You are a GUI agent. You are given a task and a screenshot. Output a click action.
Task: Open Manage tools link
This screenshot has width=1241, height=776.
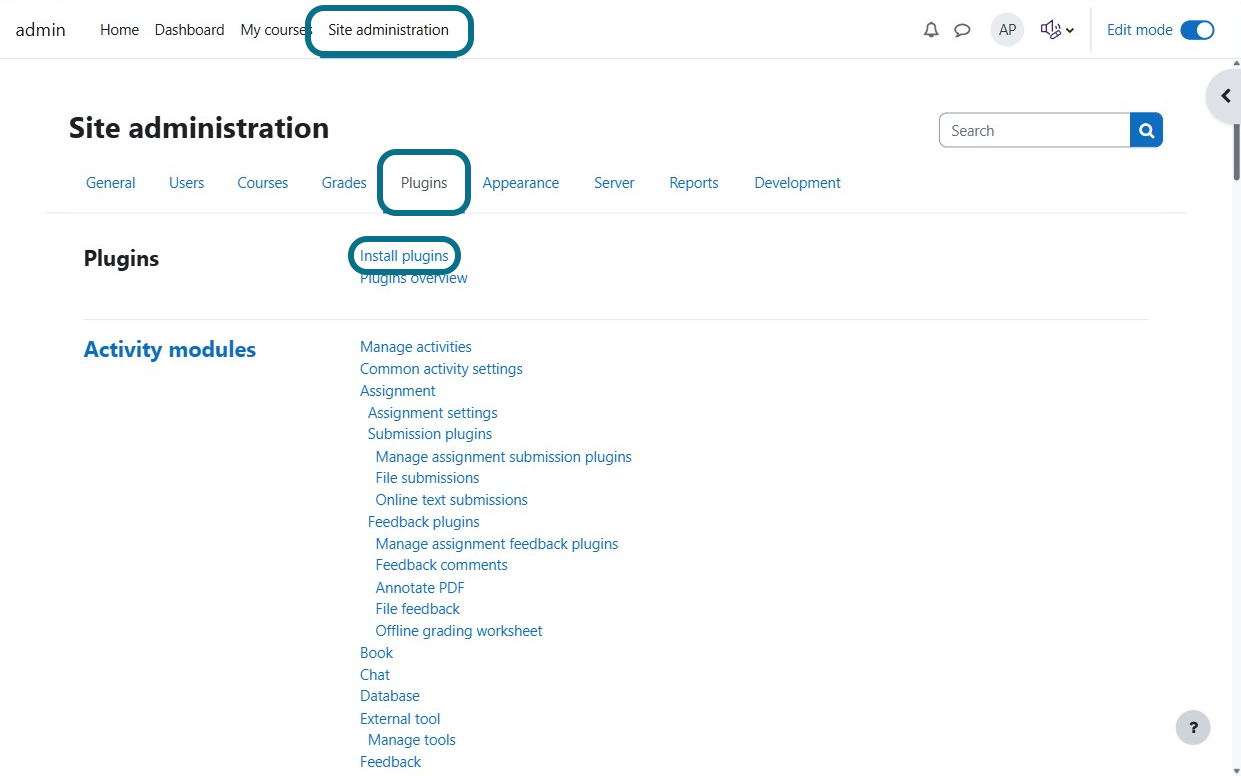click(x=412, y=740)
